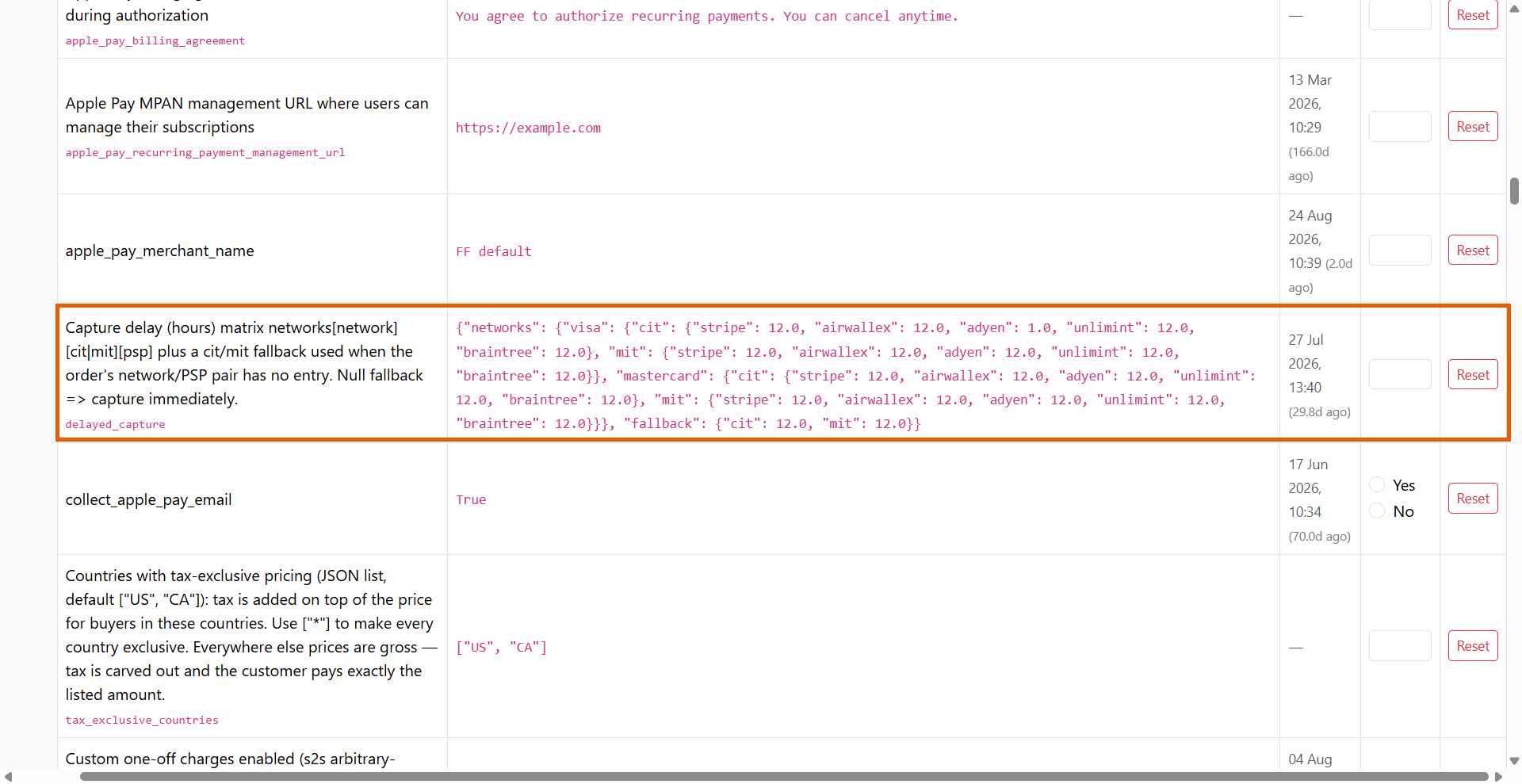Focus the new value field for apple_pay_merchant_name
Image resolution: width=1522 pixels, height=784 pixels.
pyautogui.click(x=1400, y=250)
